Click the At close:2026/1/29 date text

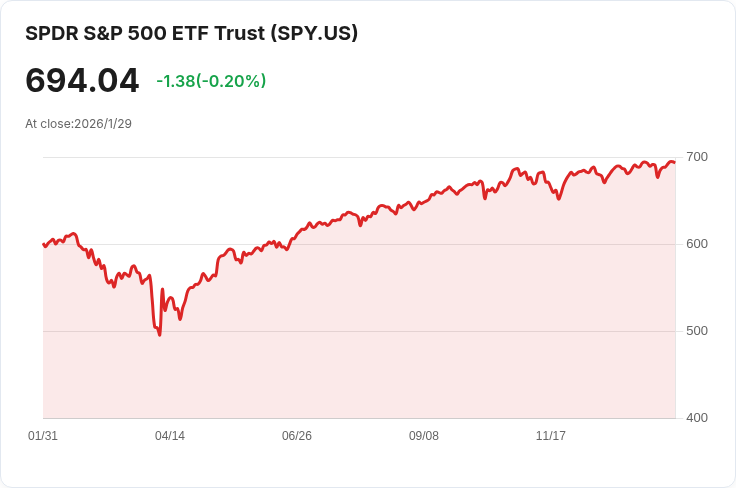(78, 124)
